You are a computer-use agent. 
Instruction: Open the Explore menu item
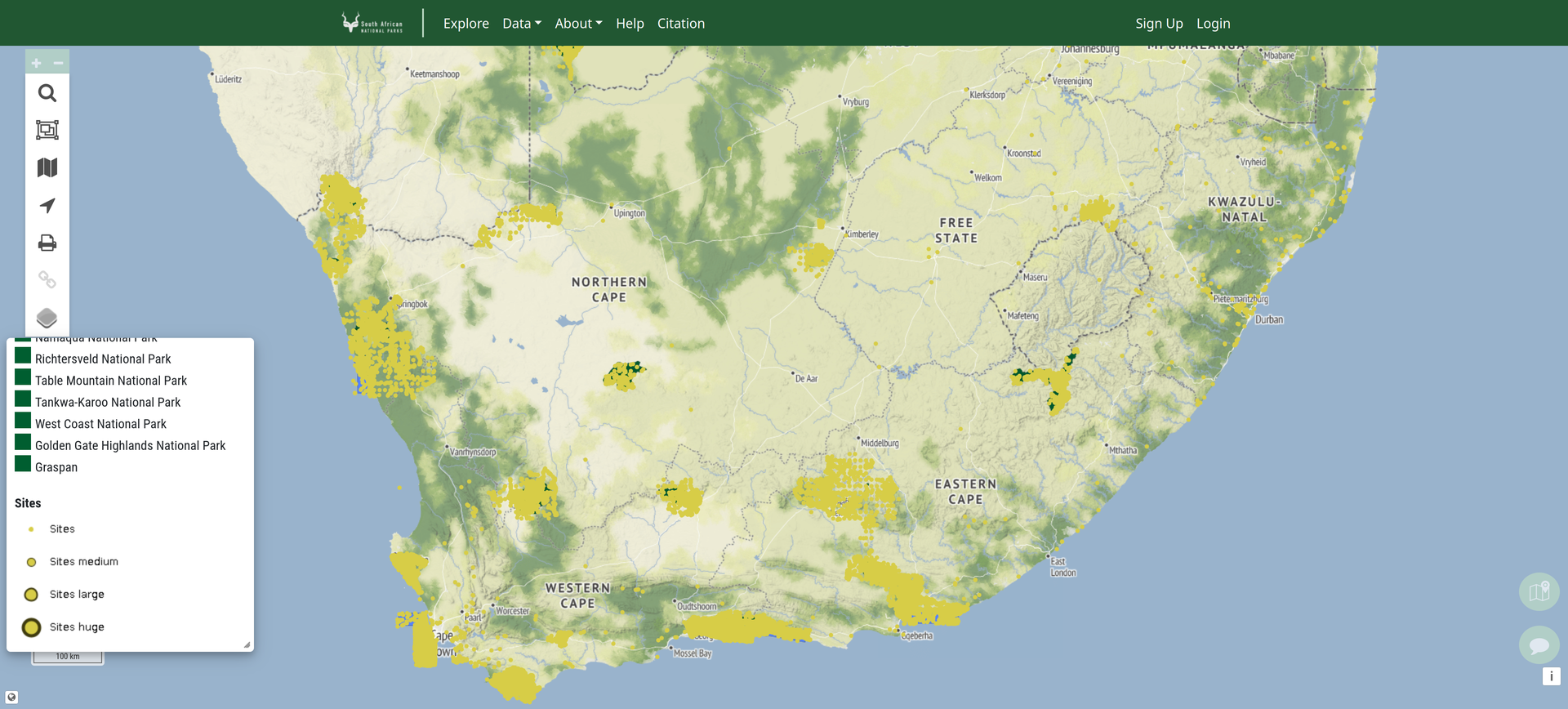coord(465,24)
